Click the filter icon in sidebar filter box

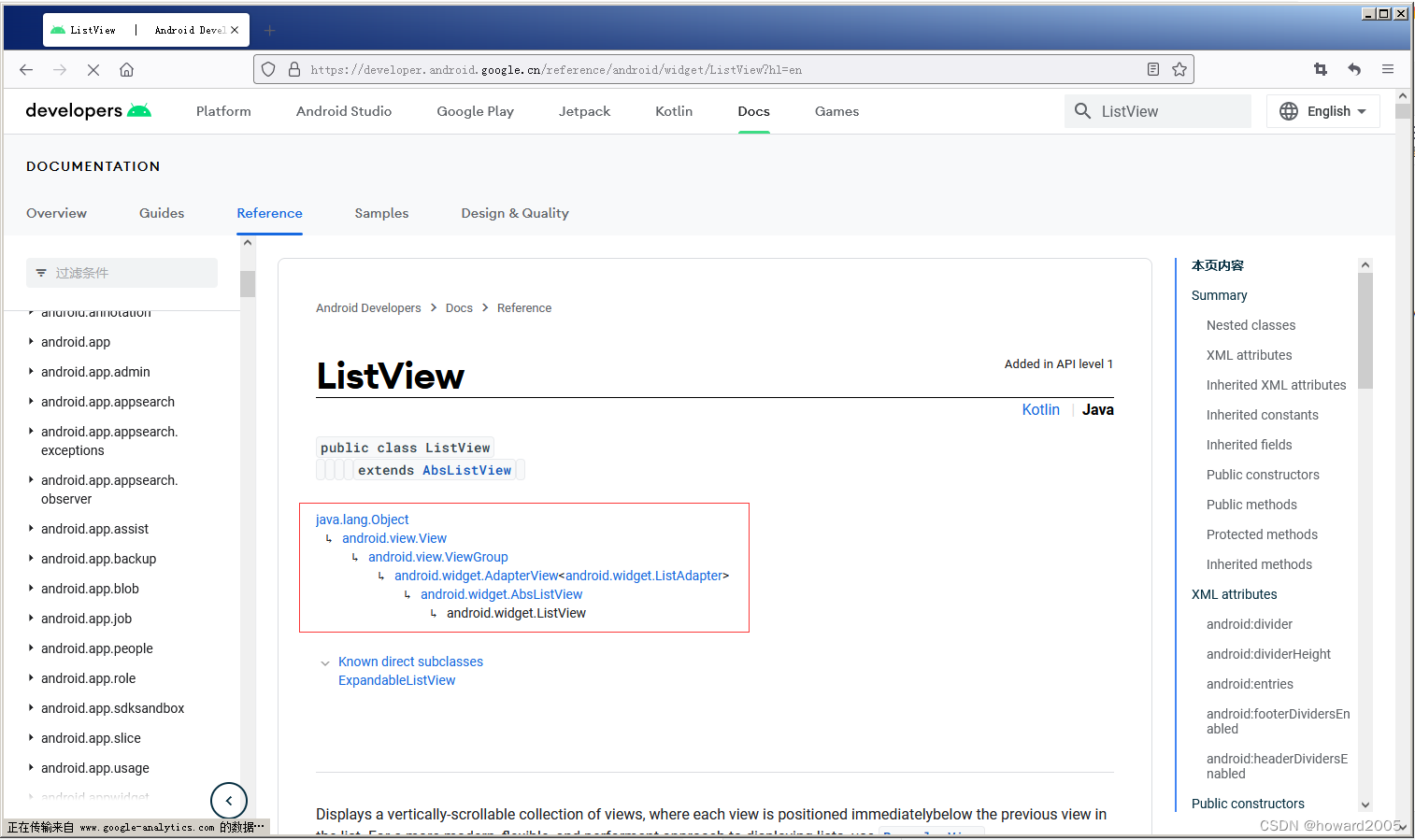(41, 273)
